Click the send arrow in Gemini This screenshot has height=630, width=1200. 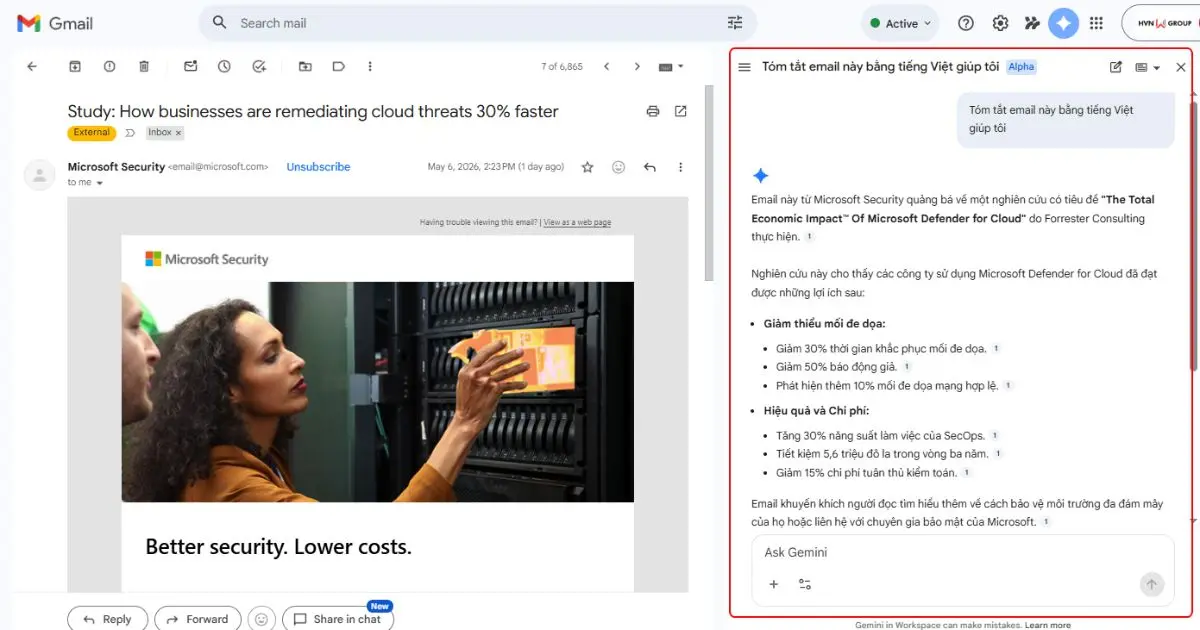[x=1152, y=585]
